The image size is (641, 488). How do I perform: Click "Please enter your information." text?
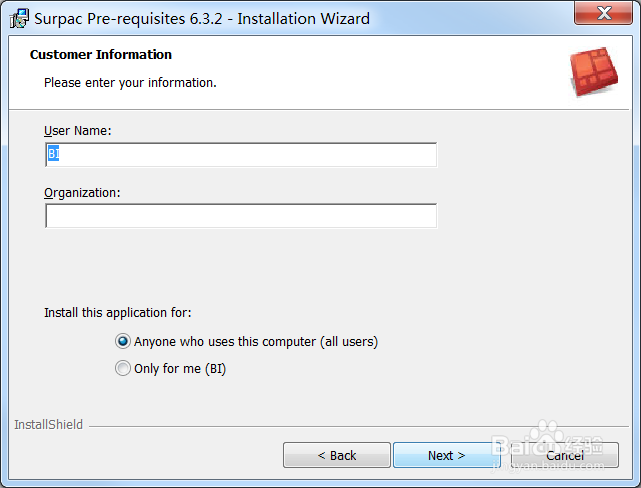(130, 83)
